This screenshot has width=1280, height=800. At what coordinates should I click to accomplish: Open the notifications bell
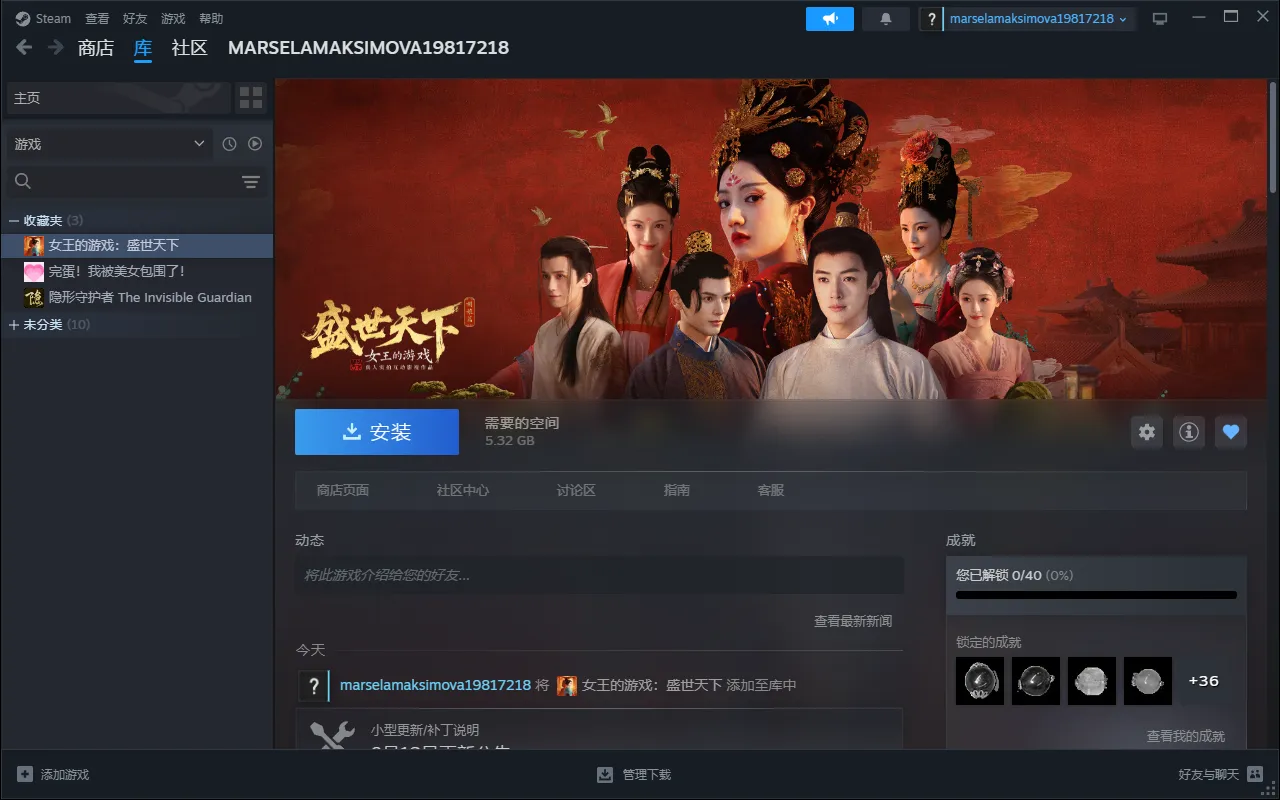coord(885,19)
